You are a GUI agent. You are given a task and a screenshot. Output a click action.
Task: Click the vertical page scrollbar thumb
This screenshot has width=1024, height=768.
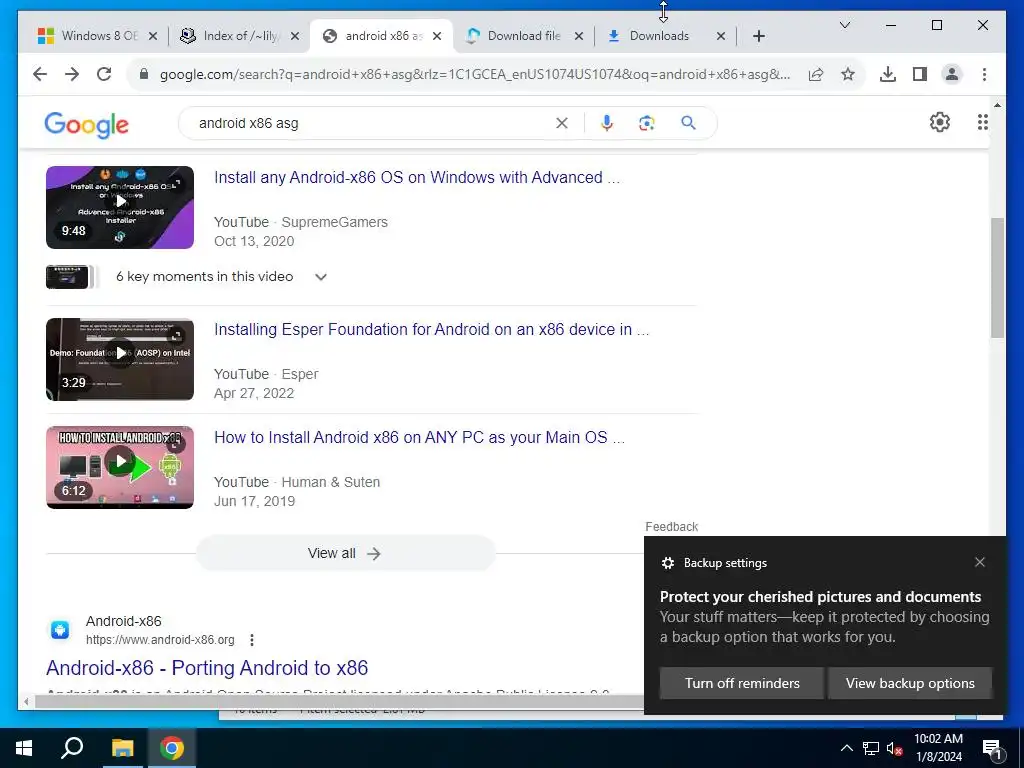(x=997, y=278)
